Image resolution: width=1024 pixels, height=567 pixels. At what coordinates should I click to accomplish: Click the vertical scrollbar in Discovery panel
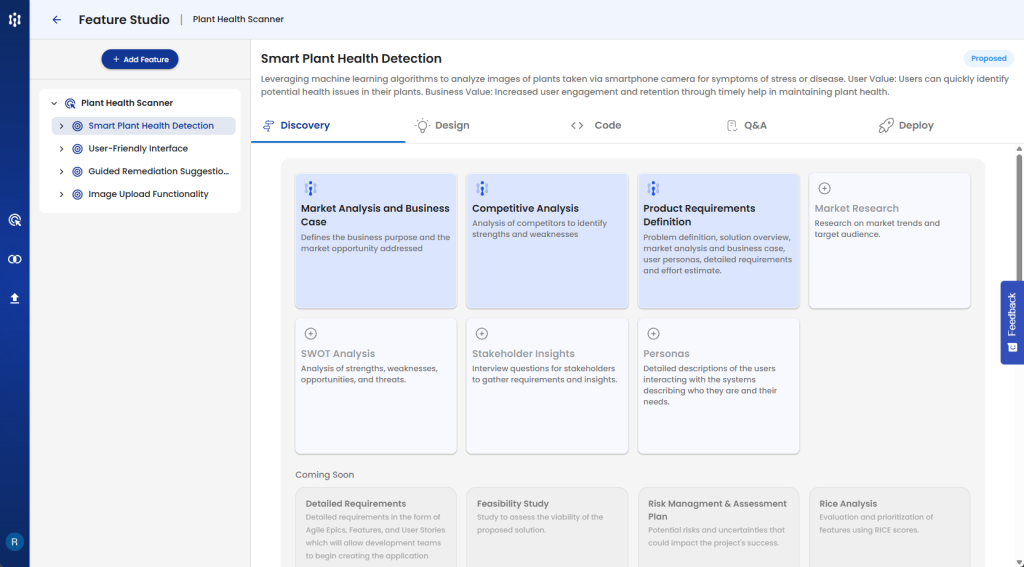(x=1018, y=220)
